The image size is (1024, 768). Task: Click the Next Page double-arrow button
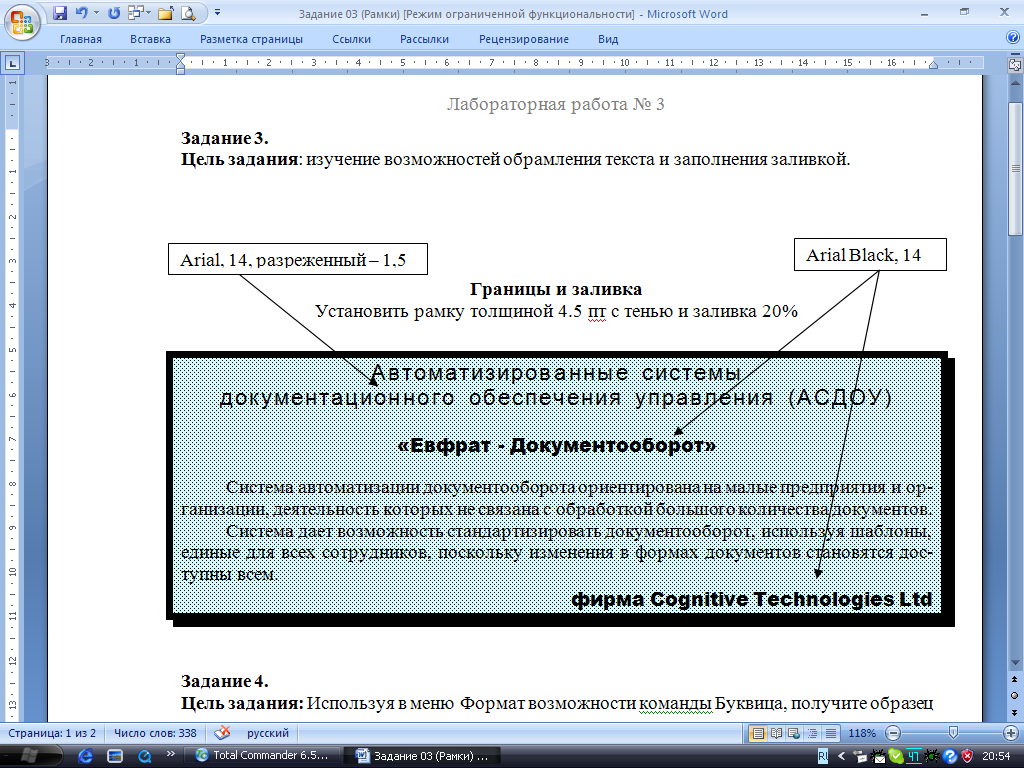(x=1015, y=712)
